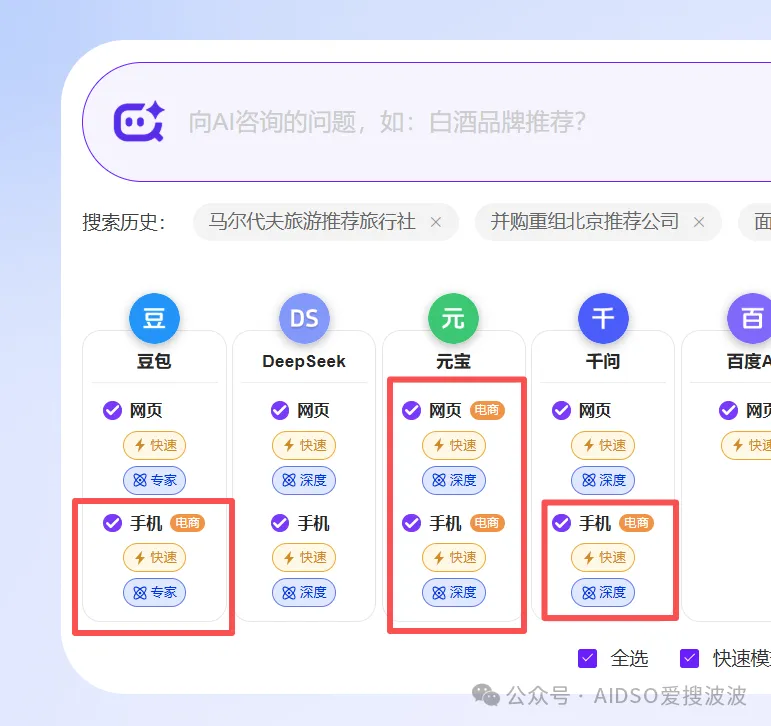Select 快速 mode for 千问 网页

[603, 445]
